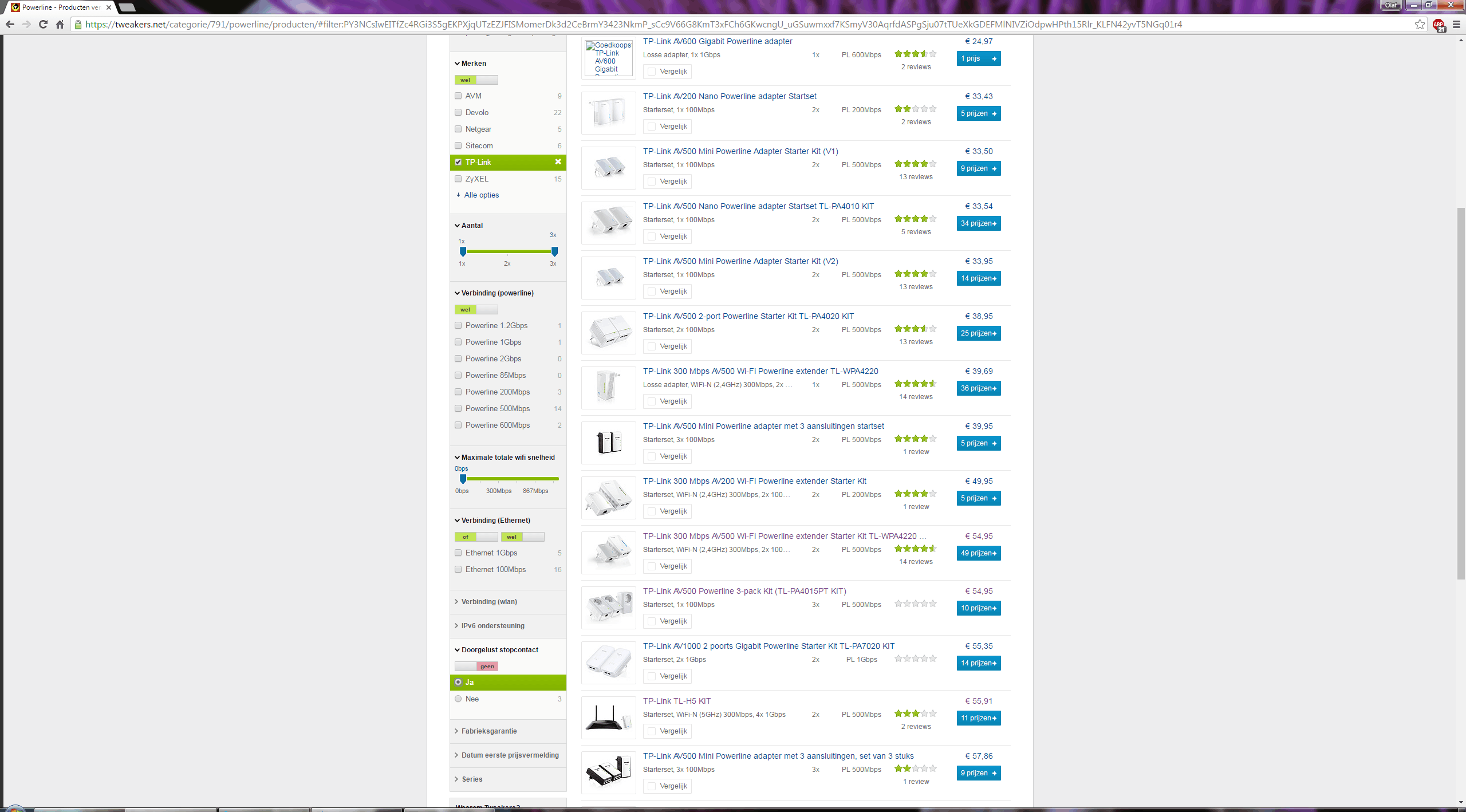Click the Aantal slider left handle
1466x812 pixels.
coord(463,251)
